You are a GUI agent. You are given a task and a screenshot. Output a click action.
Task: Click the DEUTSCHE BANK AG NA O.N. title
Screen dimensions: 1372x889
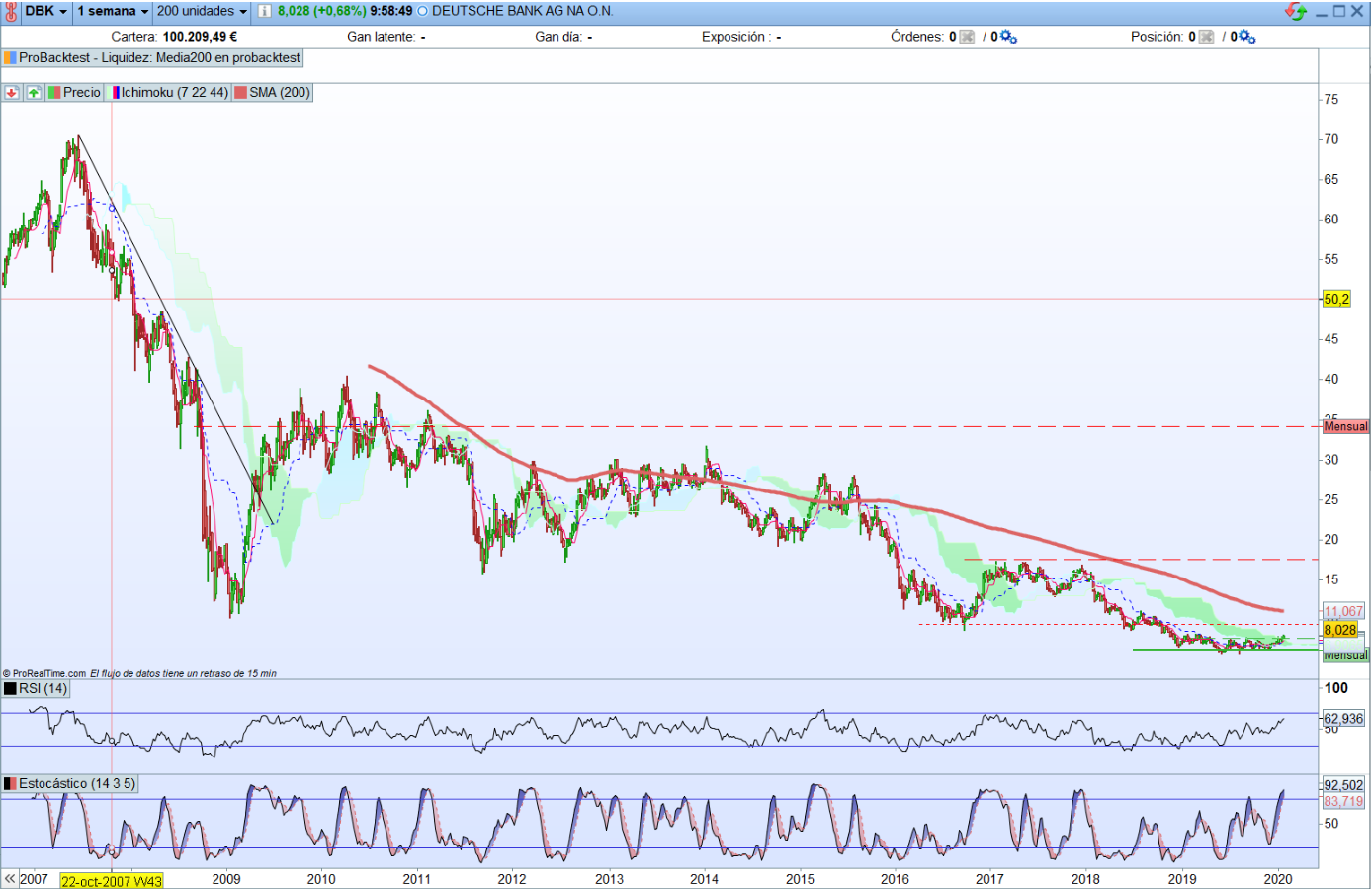click(523, 11)
